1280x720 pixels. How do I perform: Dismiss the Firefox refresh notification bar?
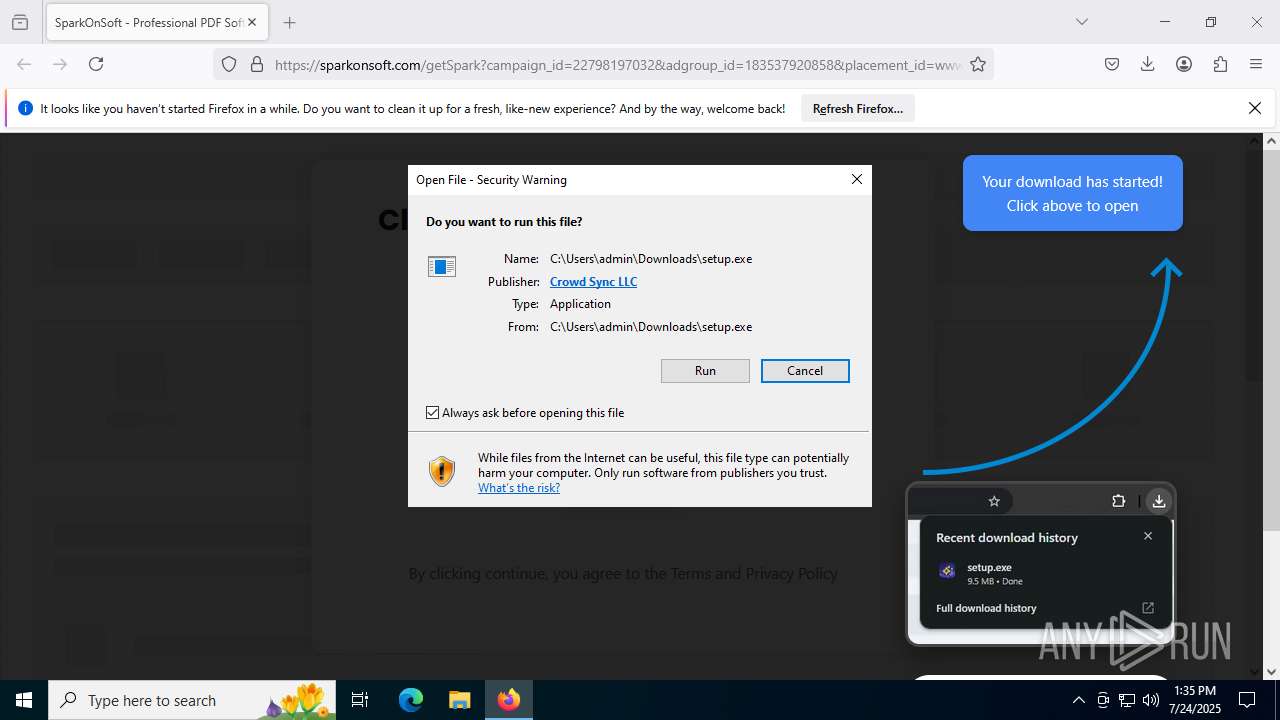pyautogui.click(x=1255, y=108)
